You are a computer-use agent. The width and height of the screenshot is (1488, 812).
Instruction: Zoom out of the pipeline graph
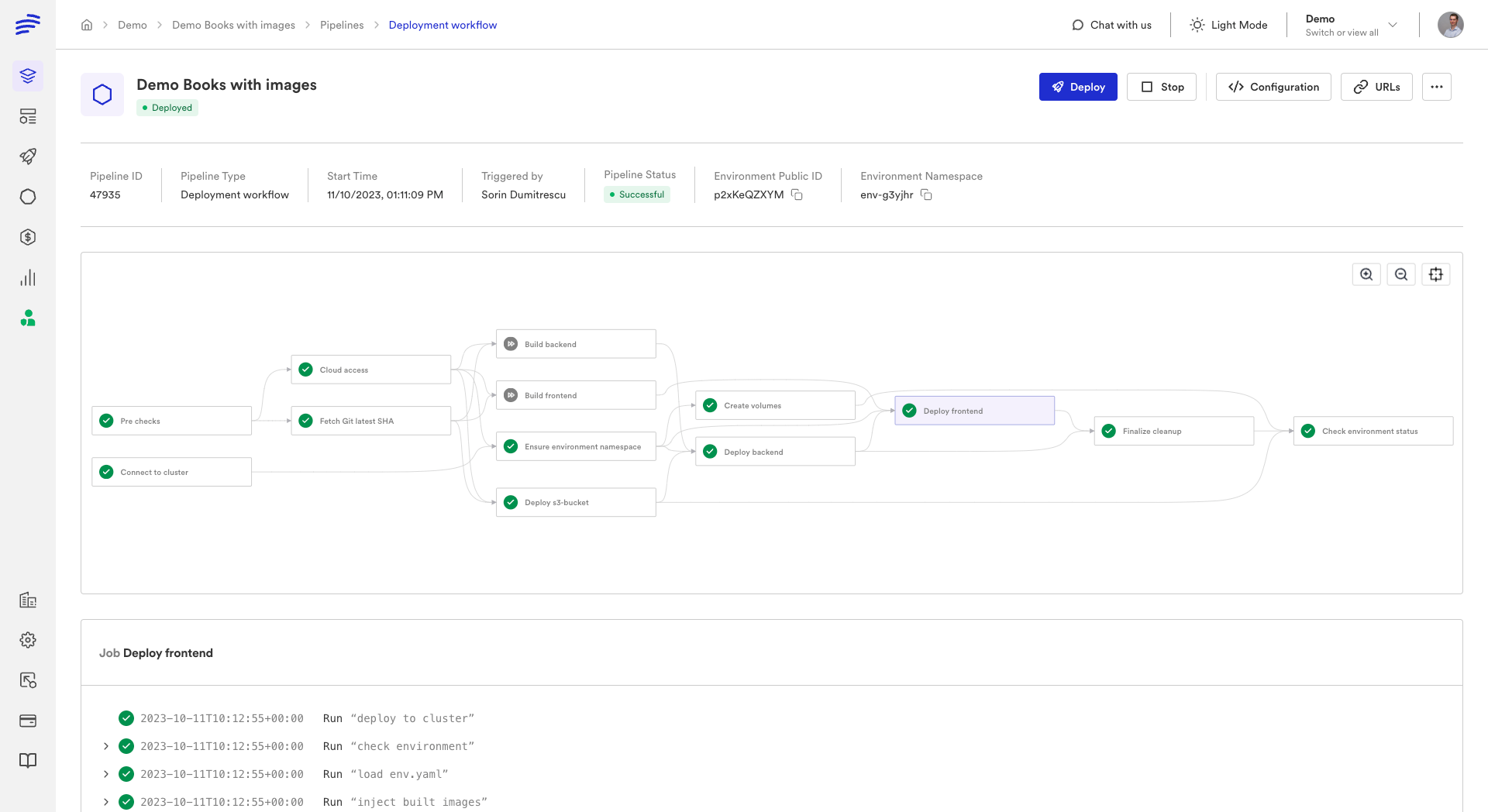tap(1401, 274)
